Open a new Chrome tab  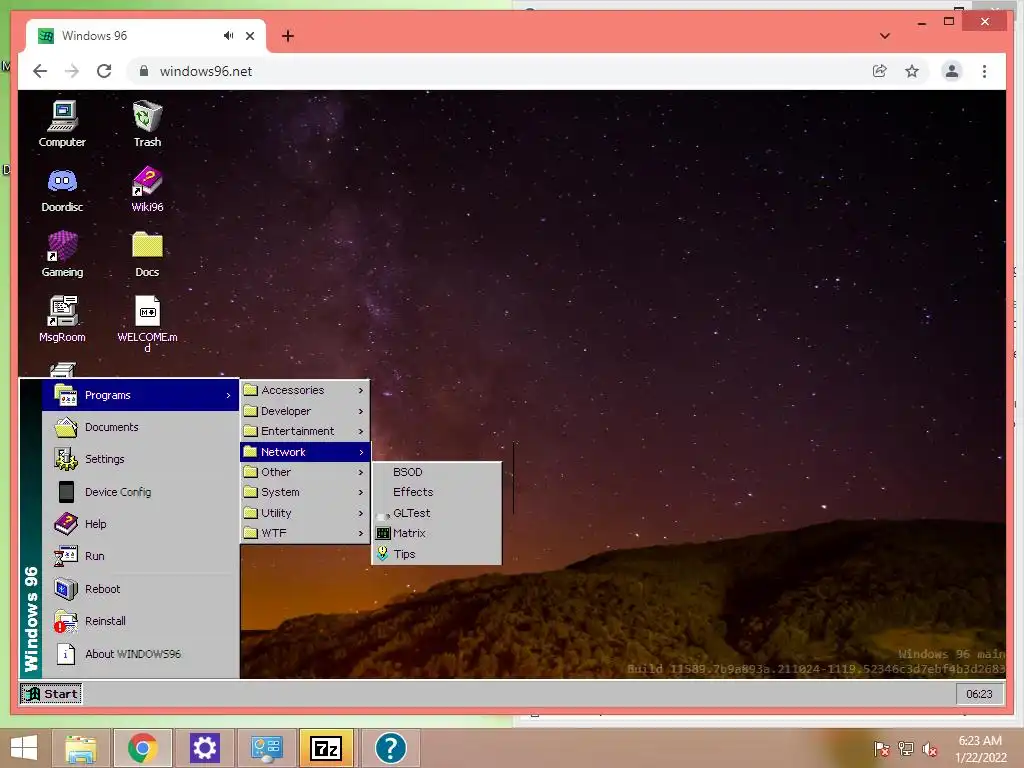pos(288,36)
